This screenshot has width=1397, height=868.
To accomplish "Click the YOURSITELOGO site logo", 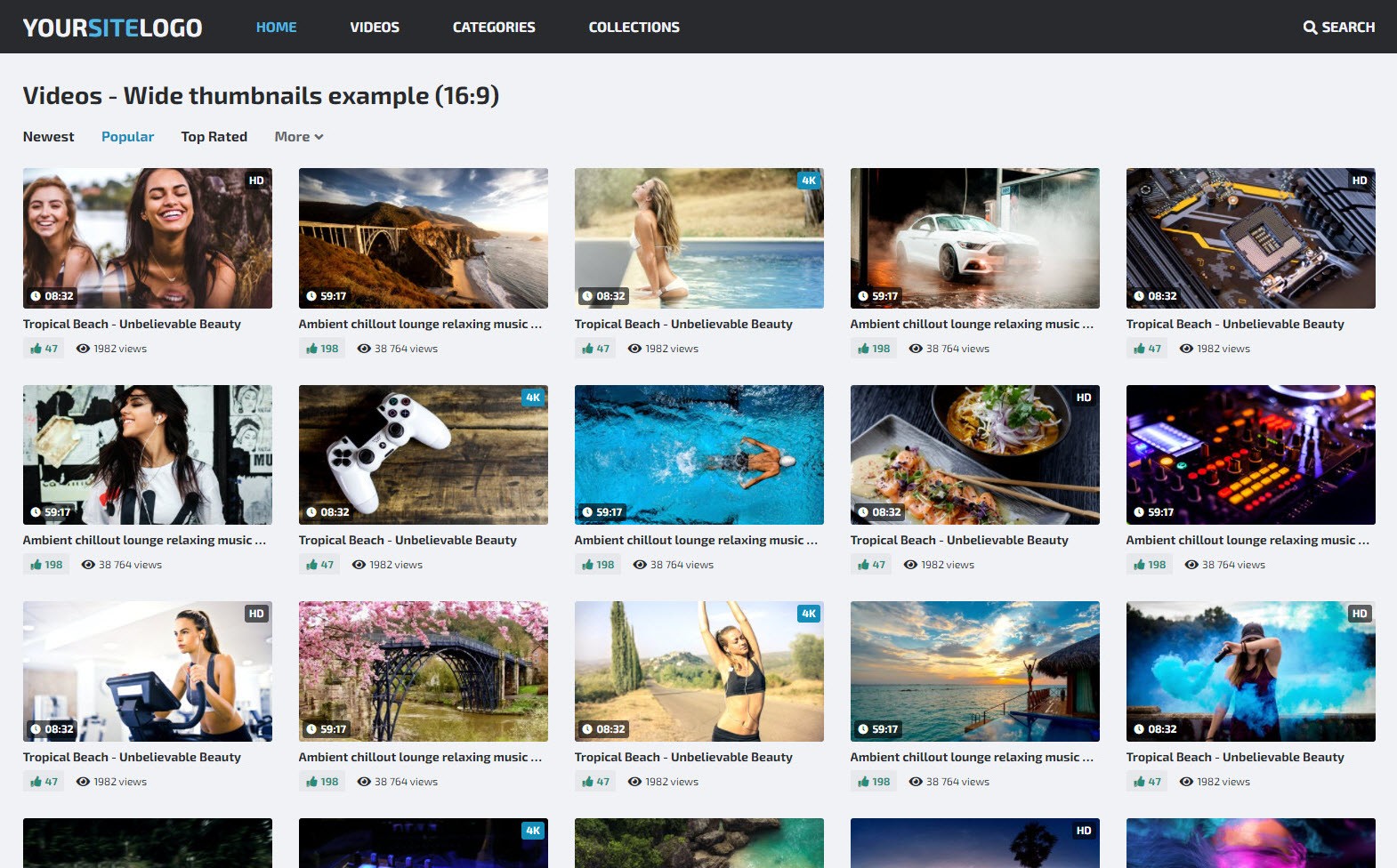I will coord(113,28).
